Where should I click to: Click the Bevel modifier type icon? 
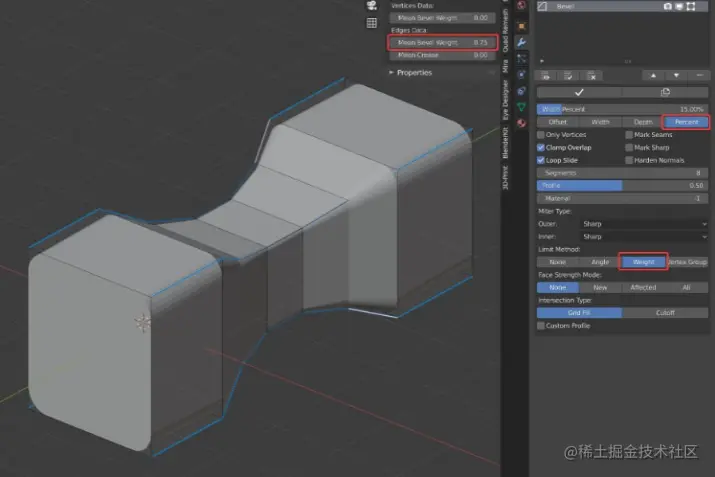tap(543, 6)
